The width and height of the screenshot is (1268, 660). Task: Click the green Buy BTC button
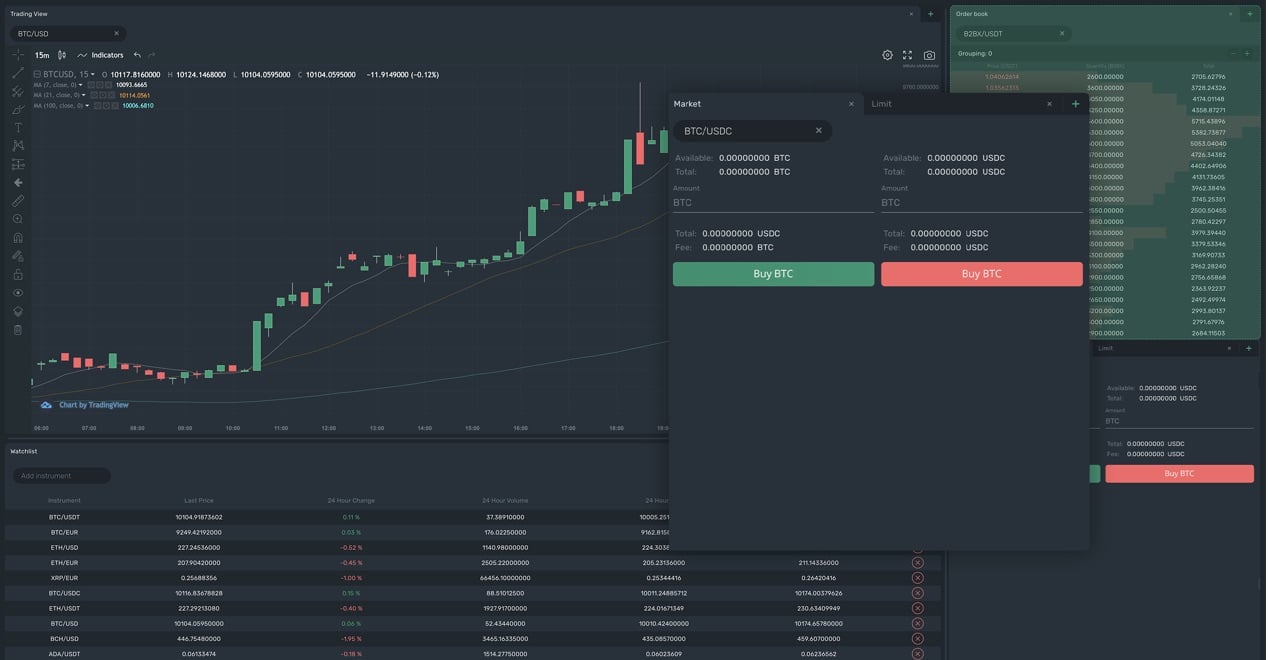click(773, 274)
